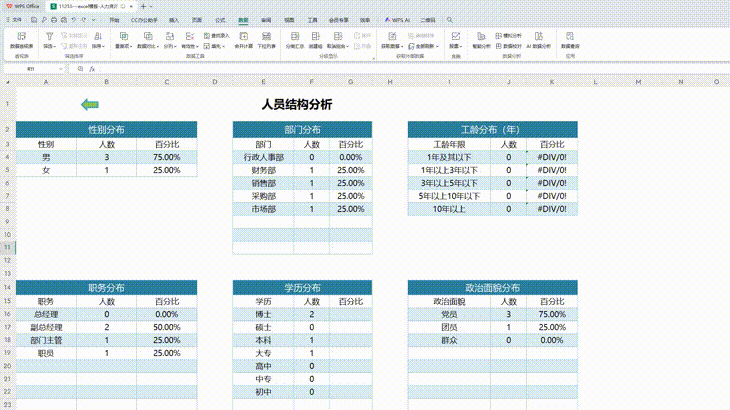The image size is (730, 410).
Task: Click the green back arrow in row 1
Action: pos(89,105)
